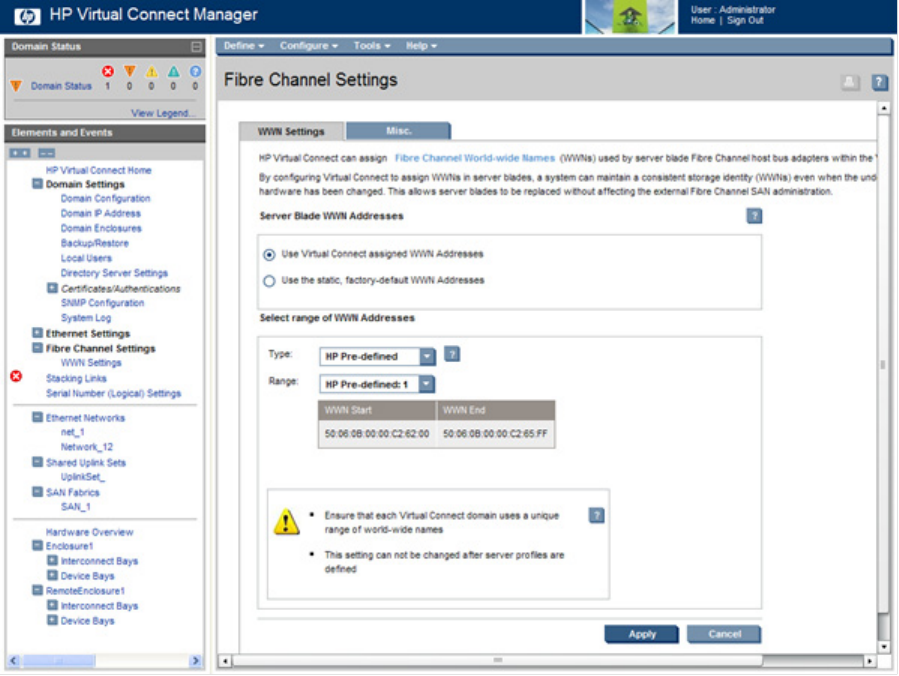Switch to the Misc. tab
The width and height of the screenshot is (899, 676).
click(399, 131)
